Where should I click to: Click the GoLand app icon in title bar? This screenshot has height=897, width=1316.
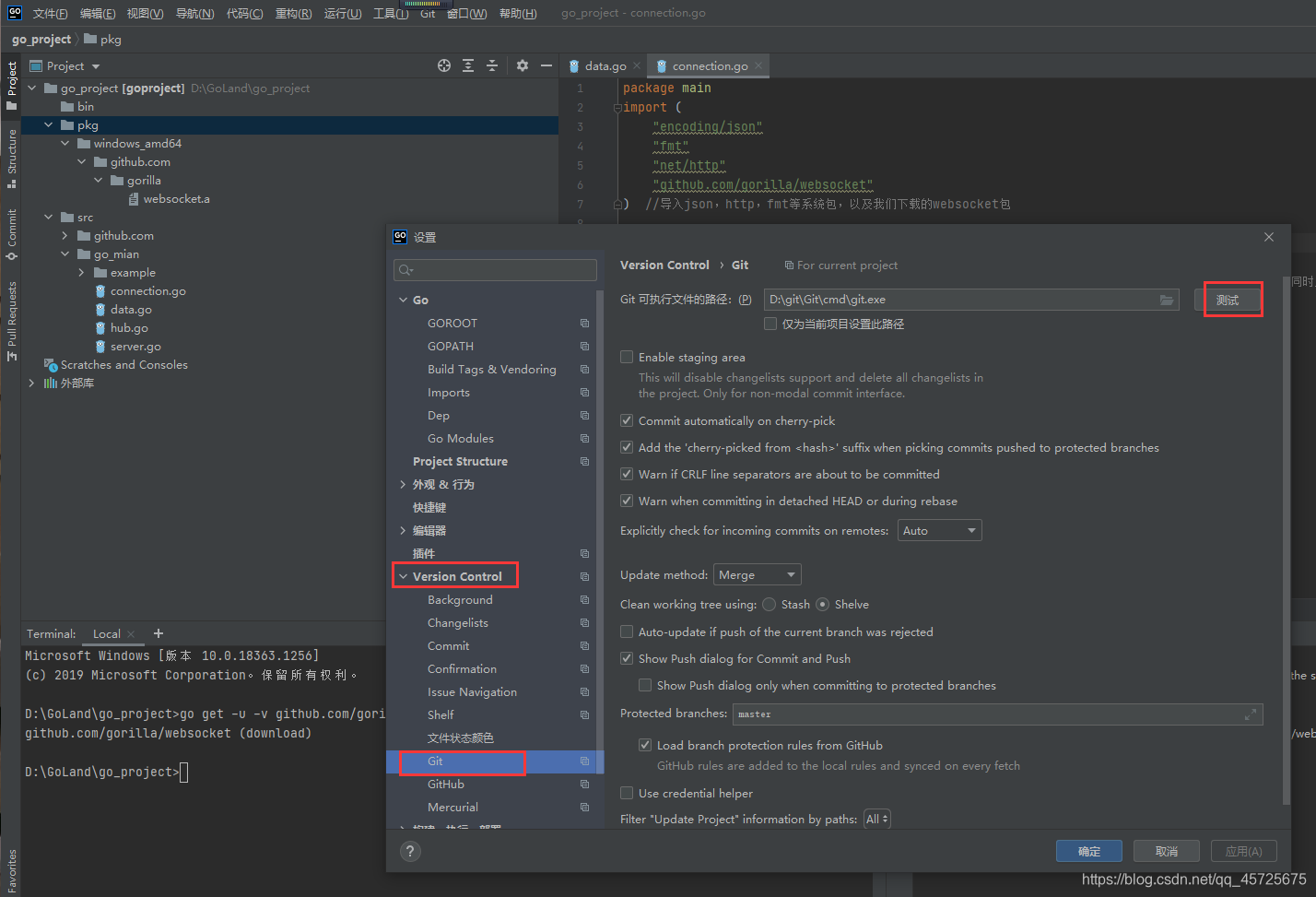pyautogui.click(x=15, y=13)
